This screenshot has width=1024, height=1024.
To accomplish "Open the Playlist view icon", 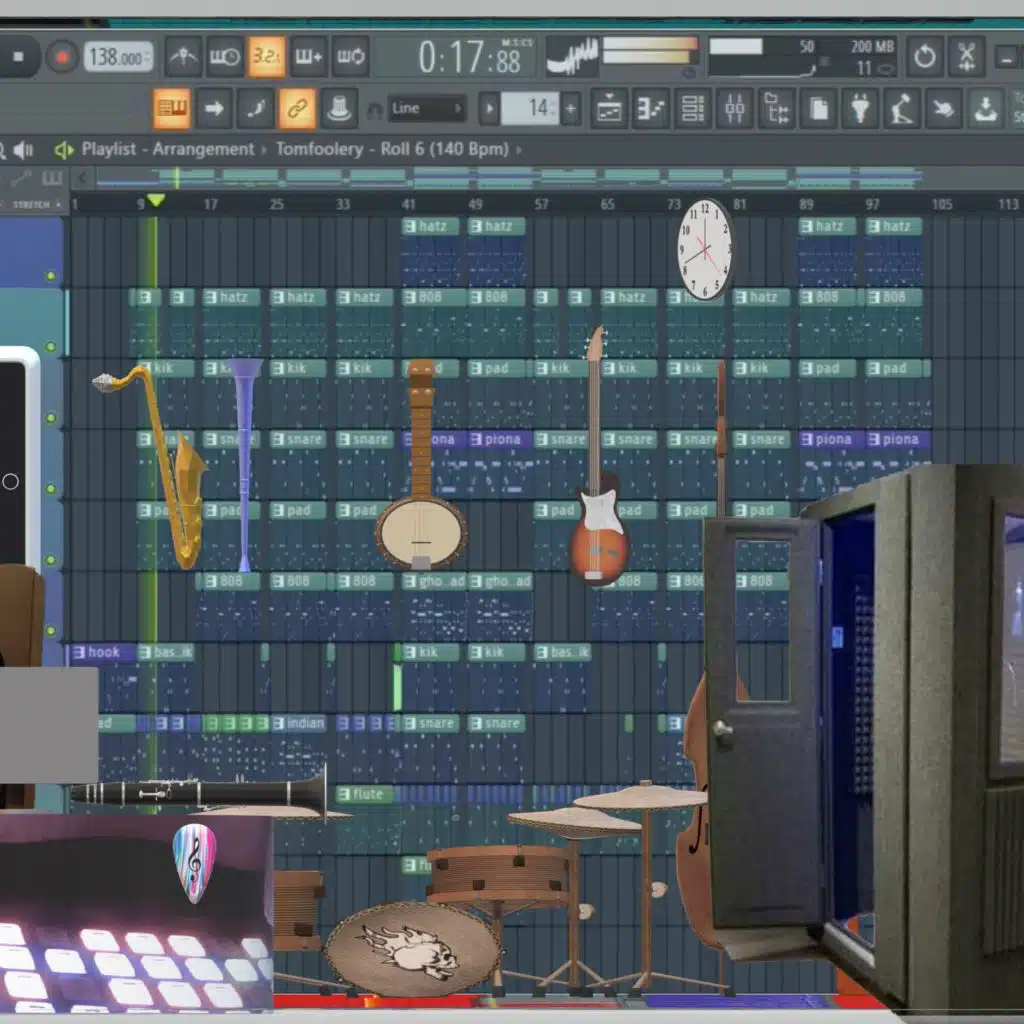I will pos(609,108).
